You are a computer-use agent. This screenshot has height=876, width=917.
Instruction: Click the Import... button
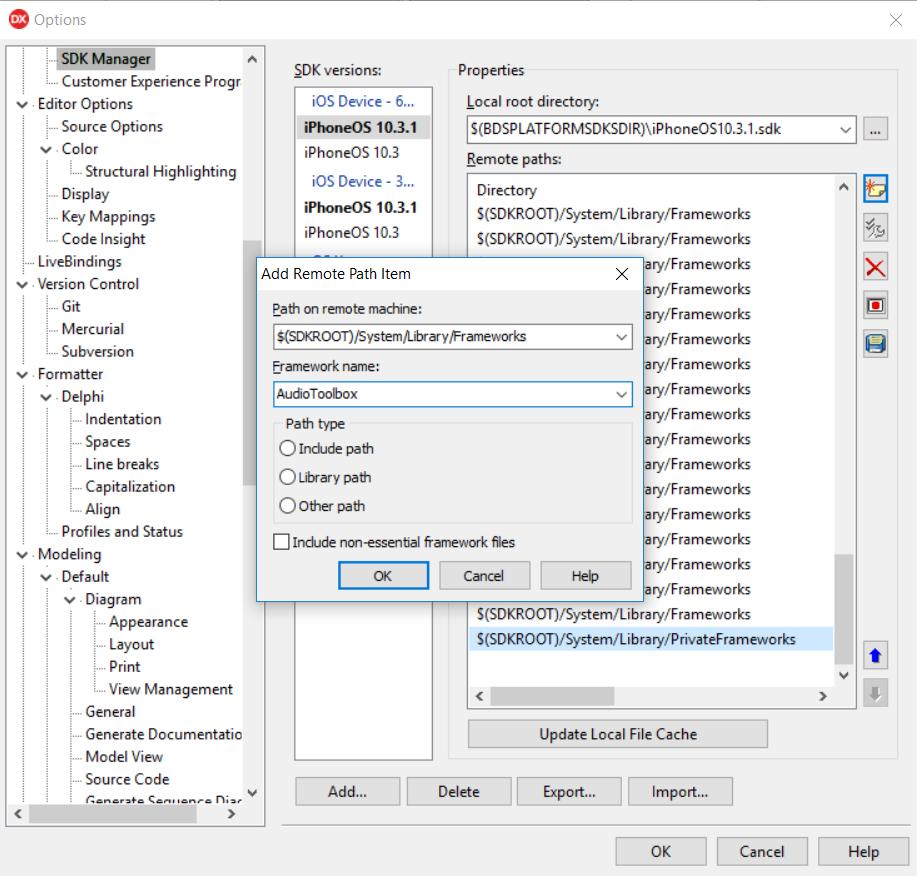(680, 792)
